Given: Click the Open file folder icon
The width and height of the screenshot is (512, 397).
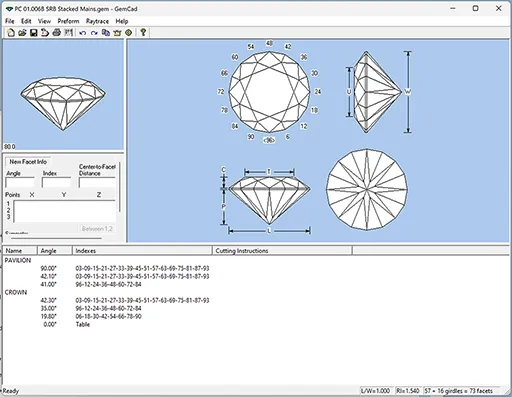Looking at the screenshot, I should tap(22, 33).
